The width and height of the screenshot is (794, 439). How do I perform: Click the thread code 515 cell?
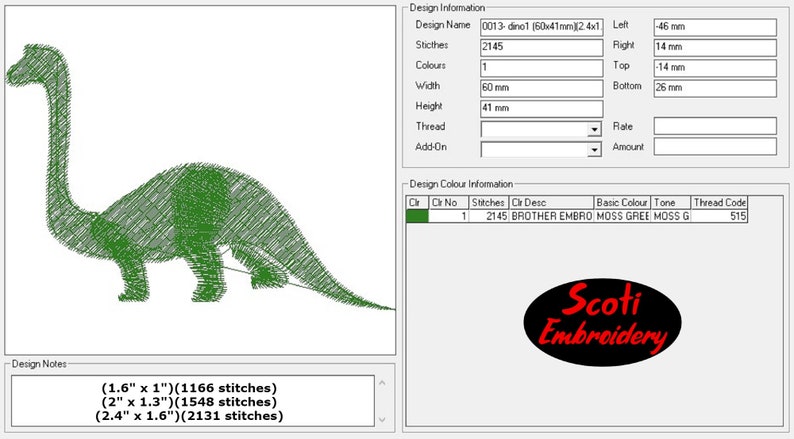719,216
